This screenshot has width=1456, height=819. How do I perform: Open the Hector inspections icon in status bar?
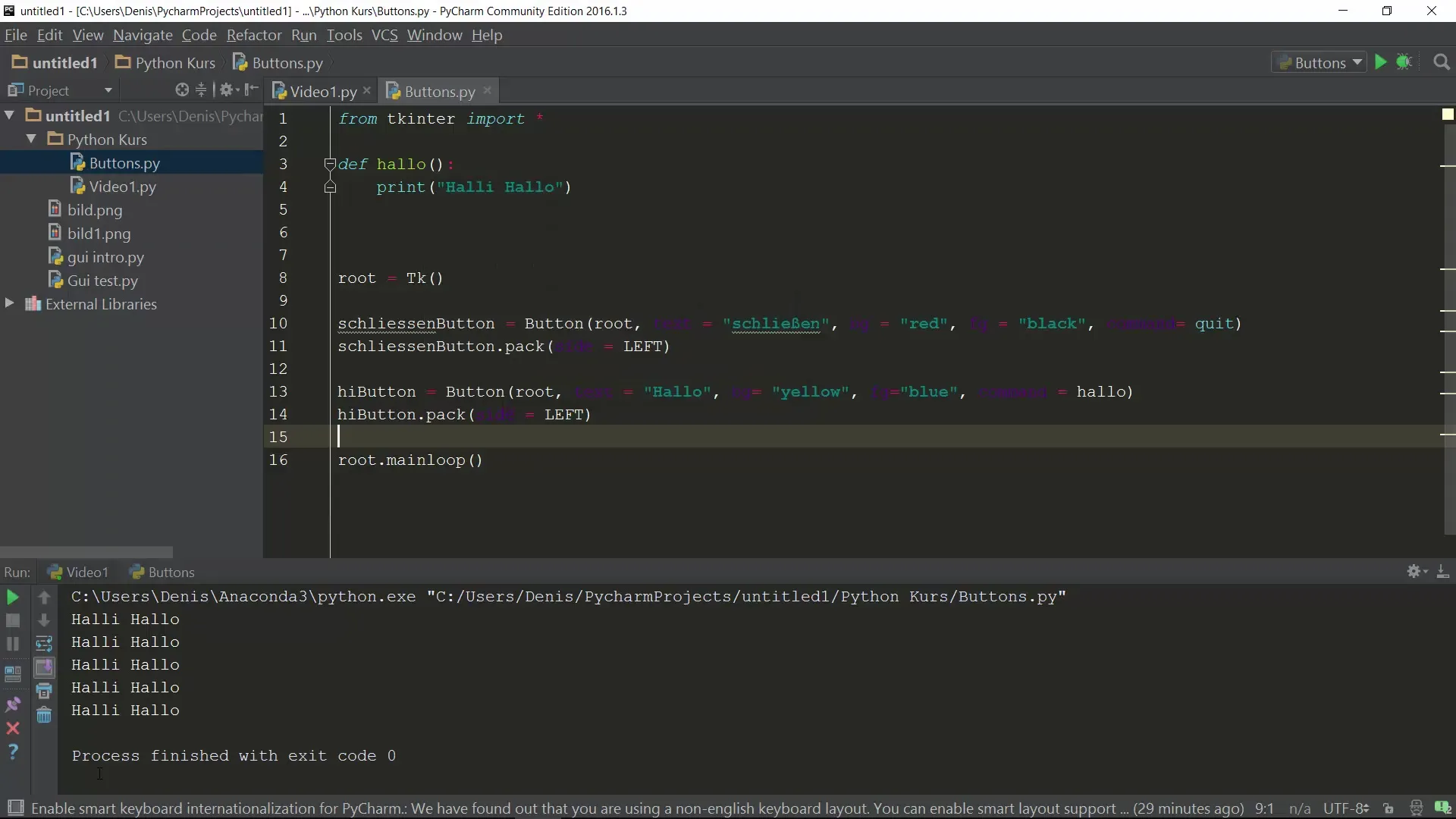tap(1416, 808)
